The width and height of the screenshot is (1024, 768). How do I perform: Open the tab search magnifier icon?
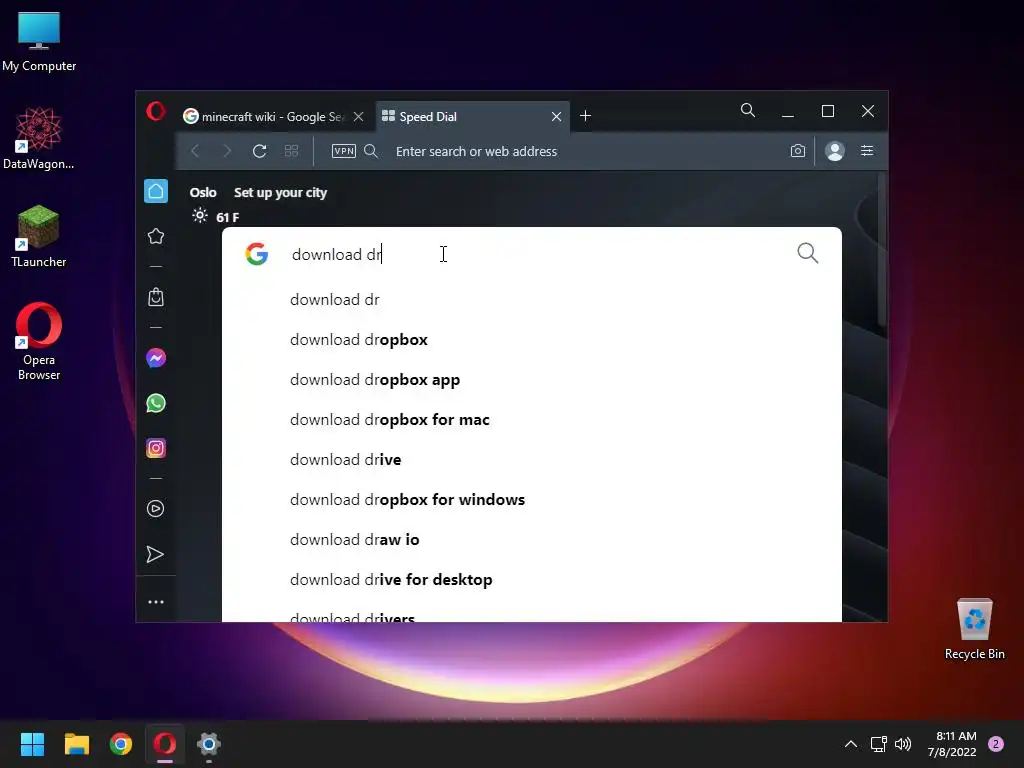click(x=748, y=110)
